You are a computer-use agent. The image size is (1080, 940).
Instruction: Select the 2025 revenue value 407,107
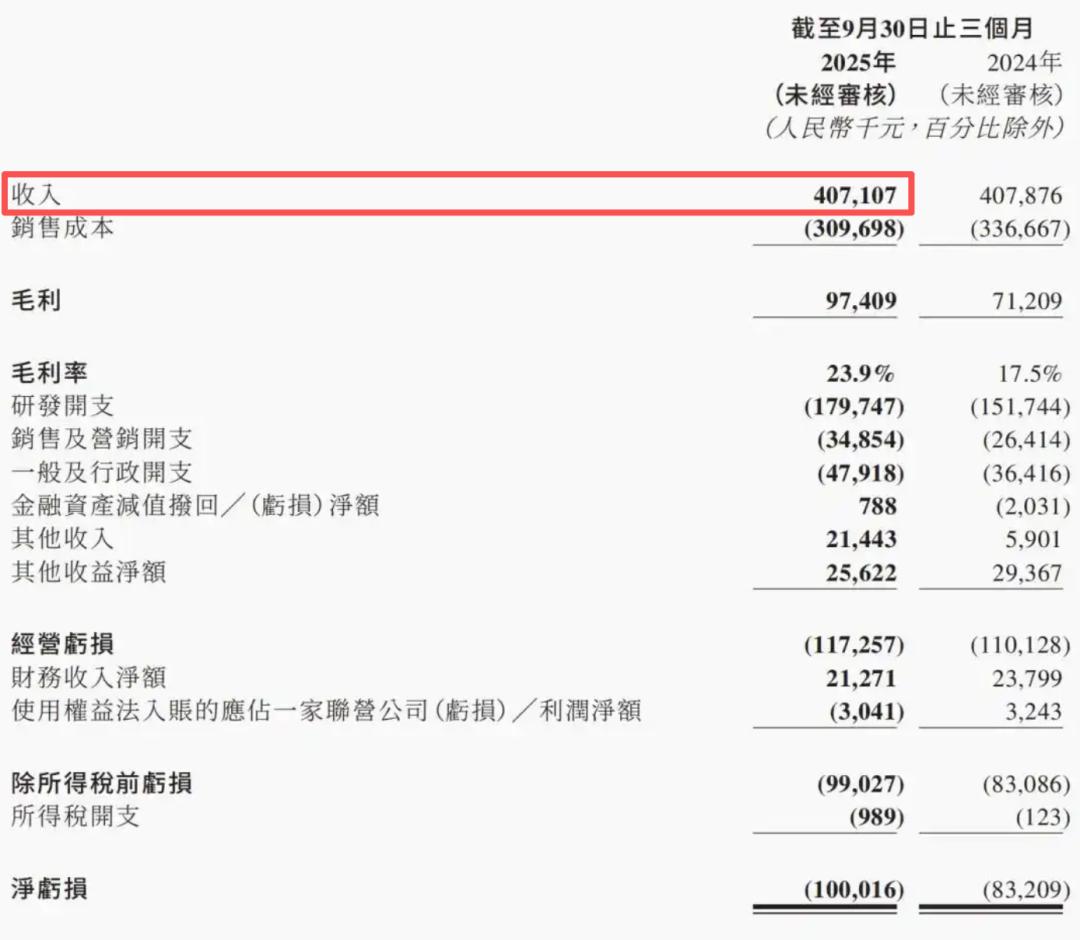coord(854,194)
